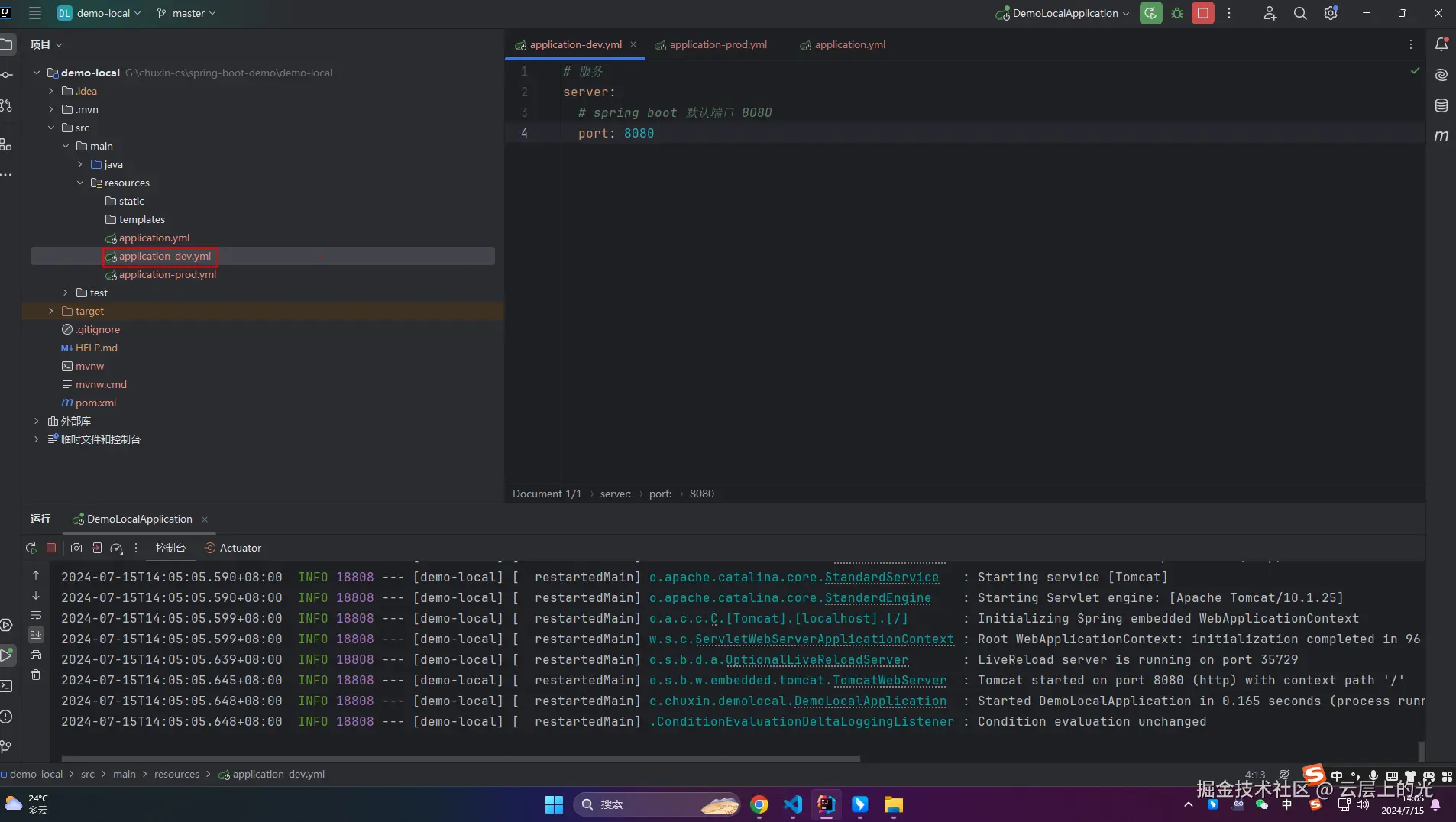Open DemoLocalApplication run configuration dropdown
Screen dimensions: 1456x822
(1063, 13)
